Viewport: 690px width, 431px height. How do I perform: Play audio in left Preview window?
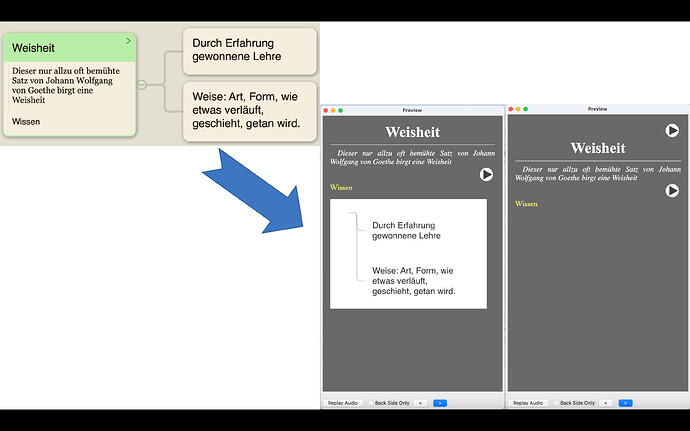(486, 174)
